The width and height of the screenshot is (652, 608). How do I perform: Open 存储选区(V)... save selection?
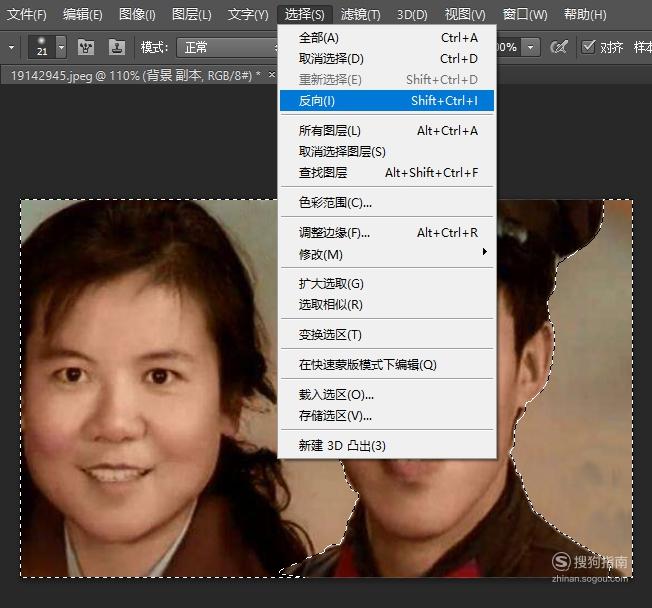pos(387,415)
